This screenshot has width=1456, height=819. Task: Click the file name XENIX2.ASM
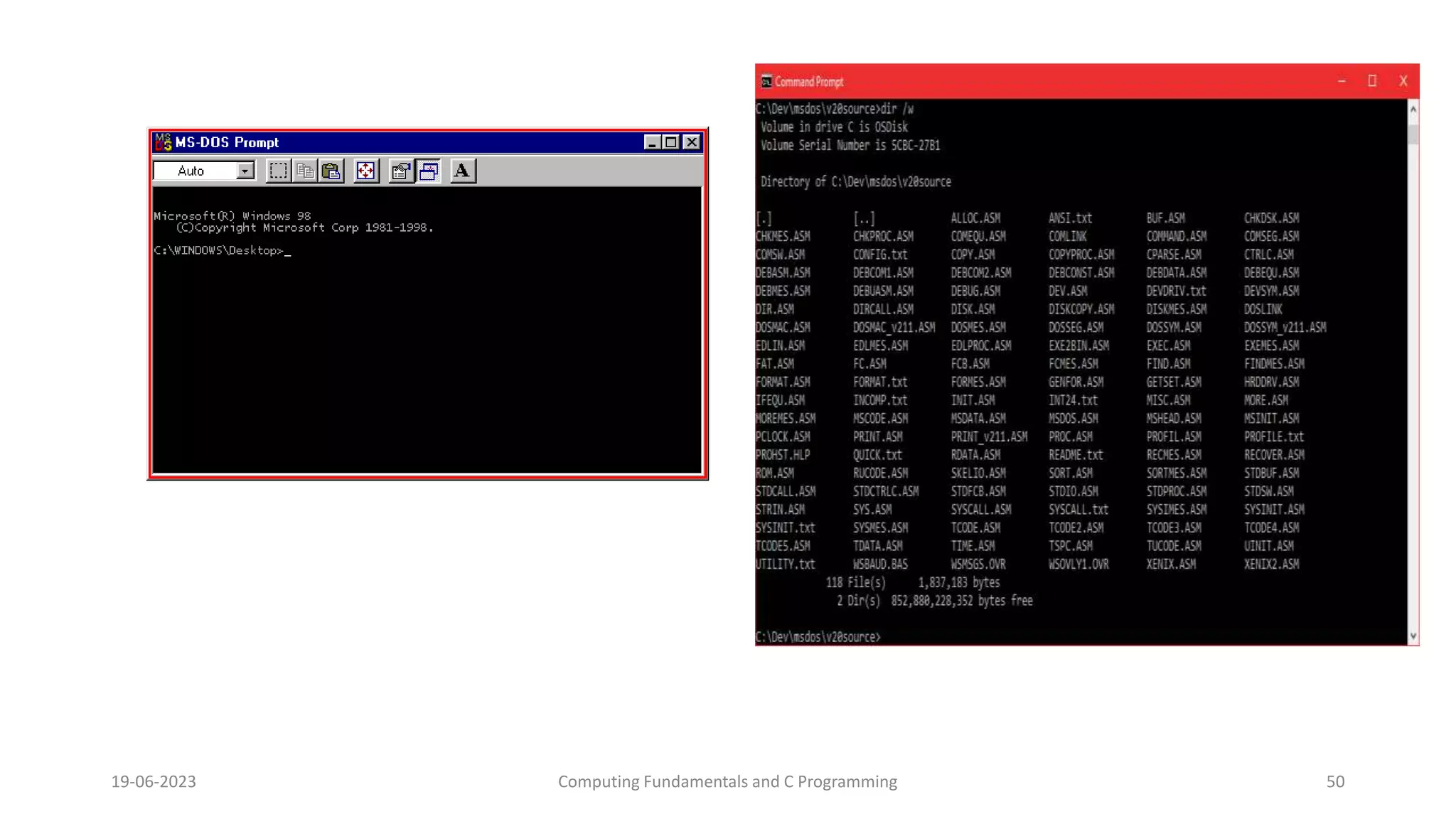pyautogui.click(x=1271, y=564)
